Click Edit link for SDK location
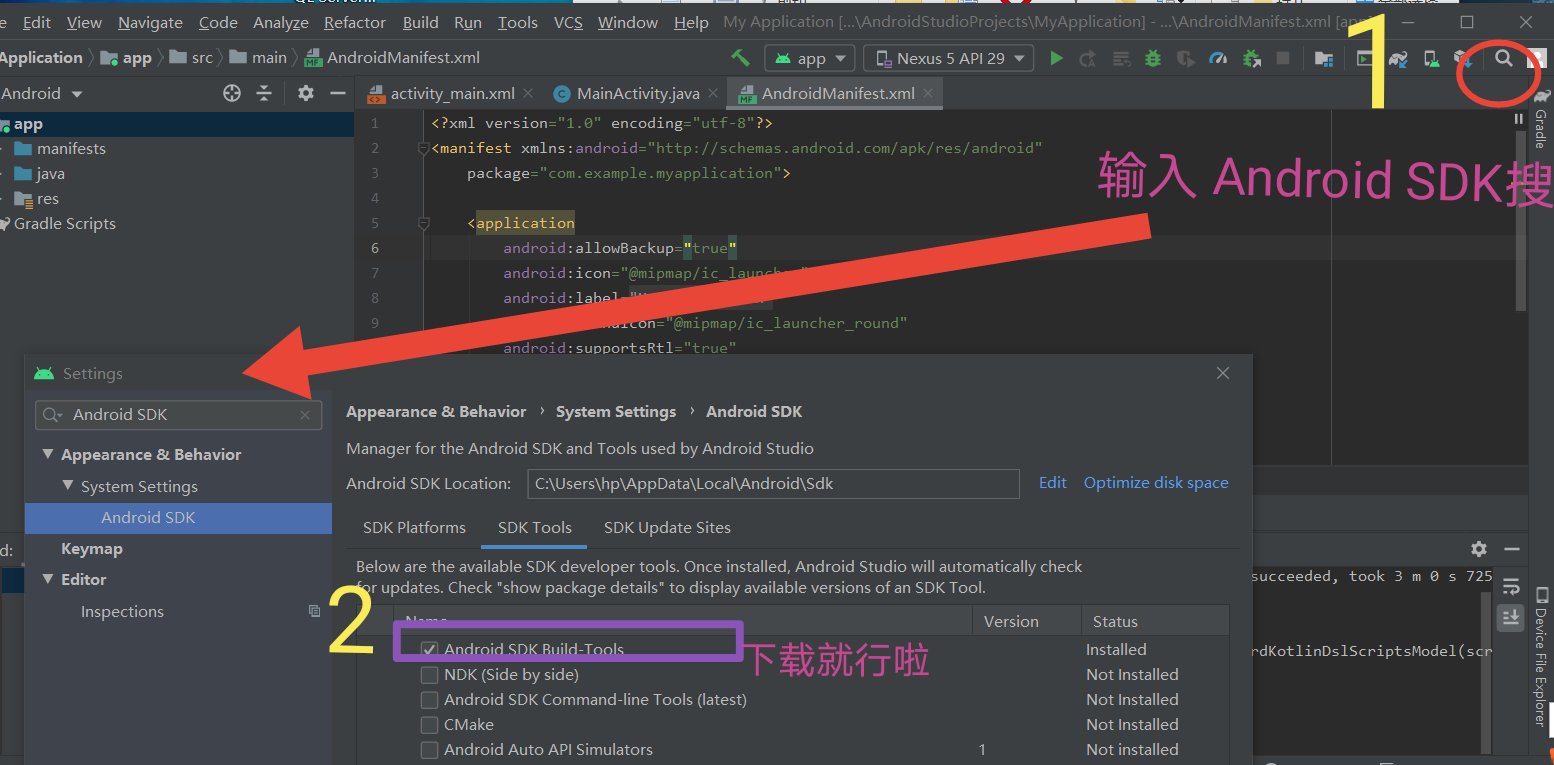 click(x=1052, y=482)
